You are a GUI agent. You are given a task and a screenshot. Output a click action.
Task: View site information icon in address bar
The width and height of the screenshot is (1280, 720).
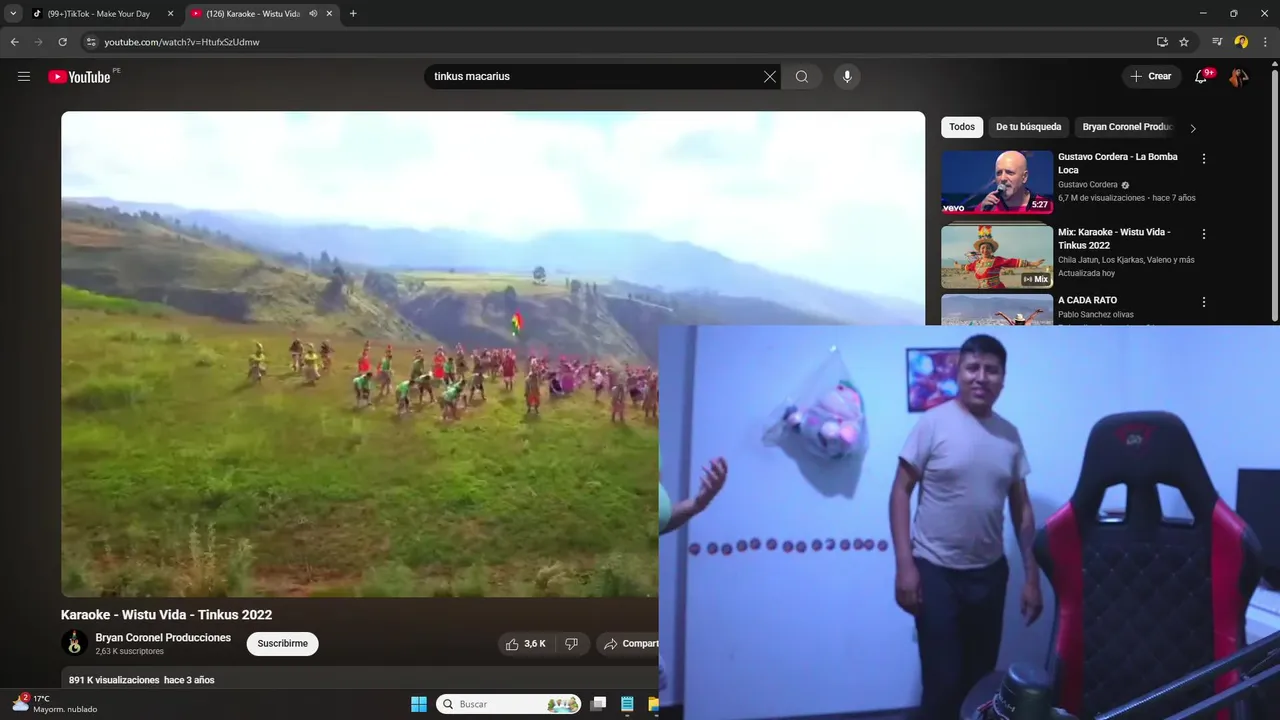point(91,42)
